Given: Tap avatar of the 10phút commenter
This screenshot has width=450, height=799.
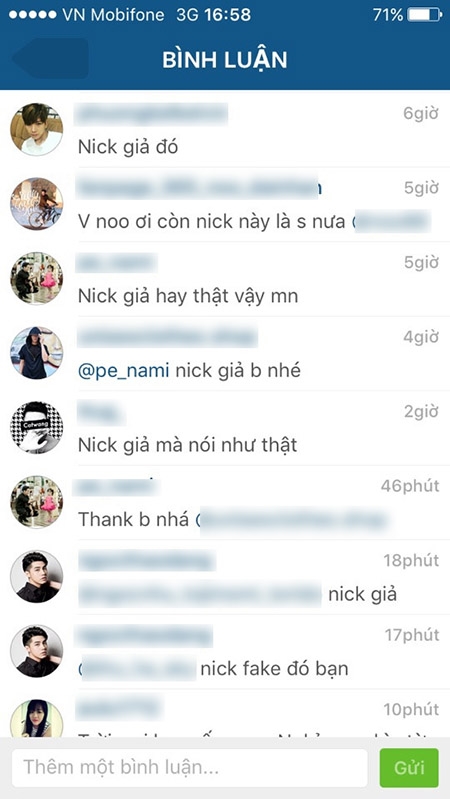Looking at the screenshot, I should [x=37, y=718].
